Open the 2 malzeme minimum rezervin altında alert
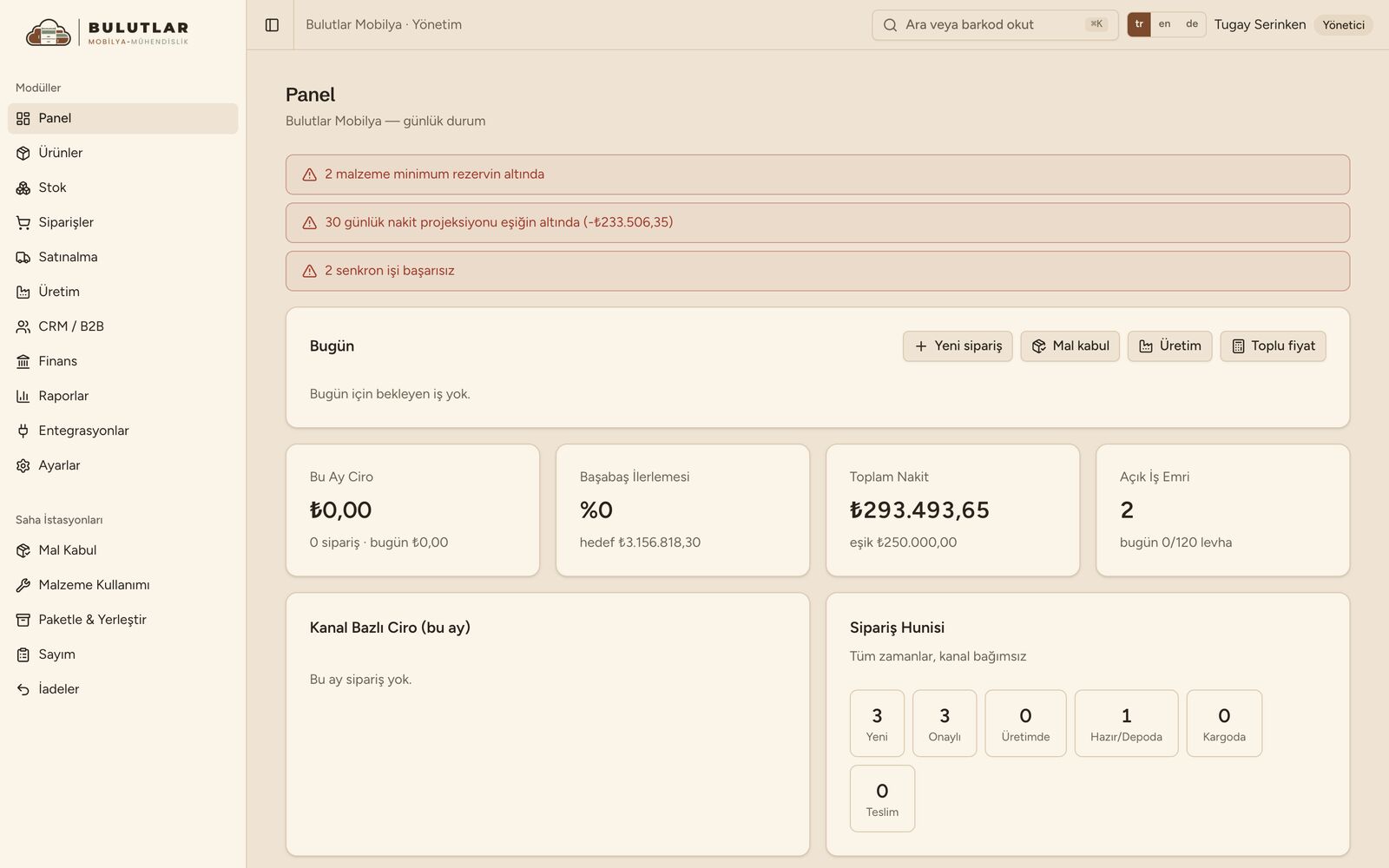This screenshot has width=1389, height=868. (818, 174)
